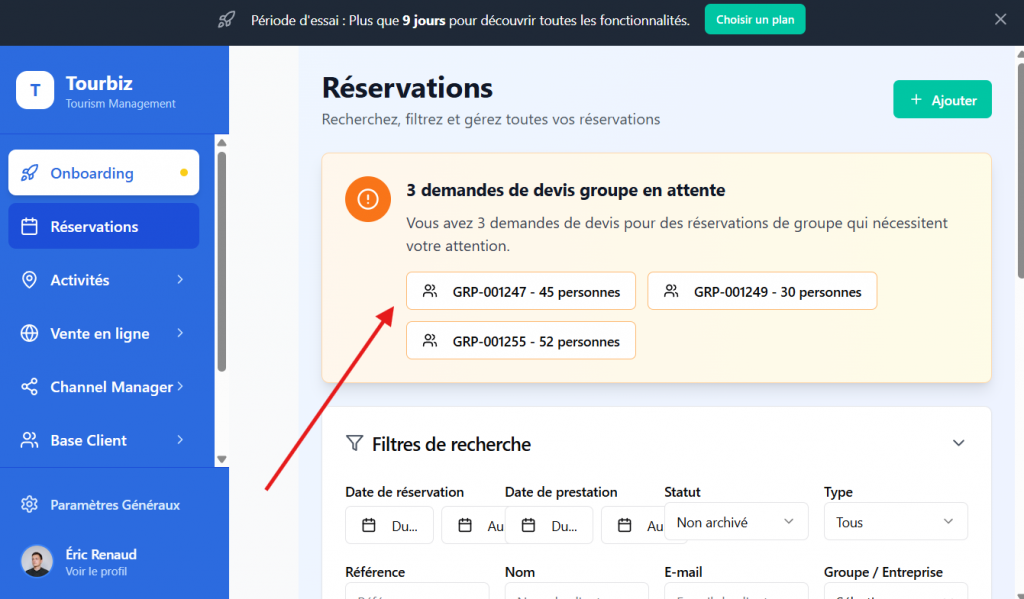
Task: Click the orange alert warning icon
Action: 368,199
